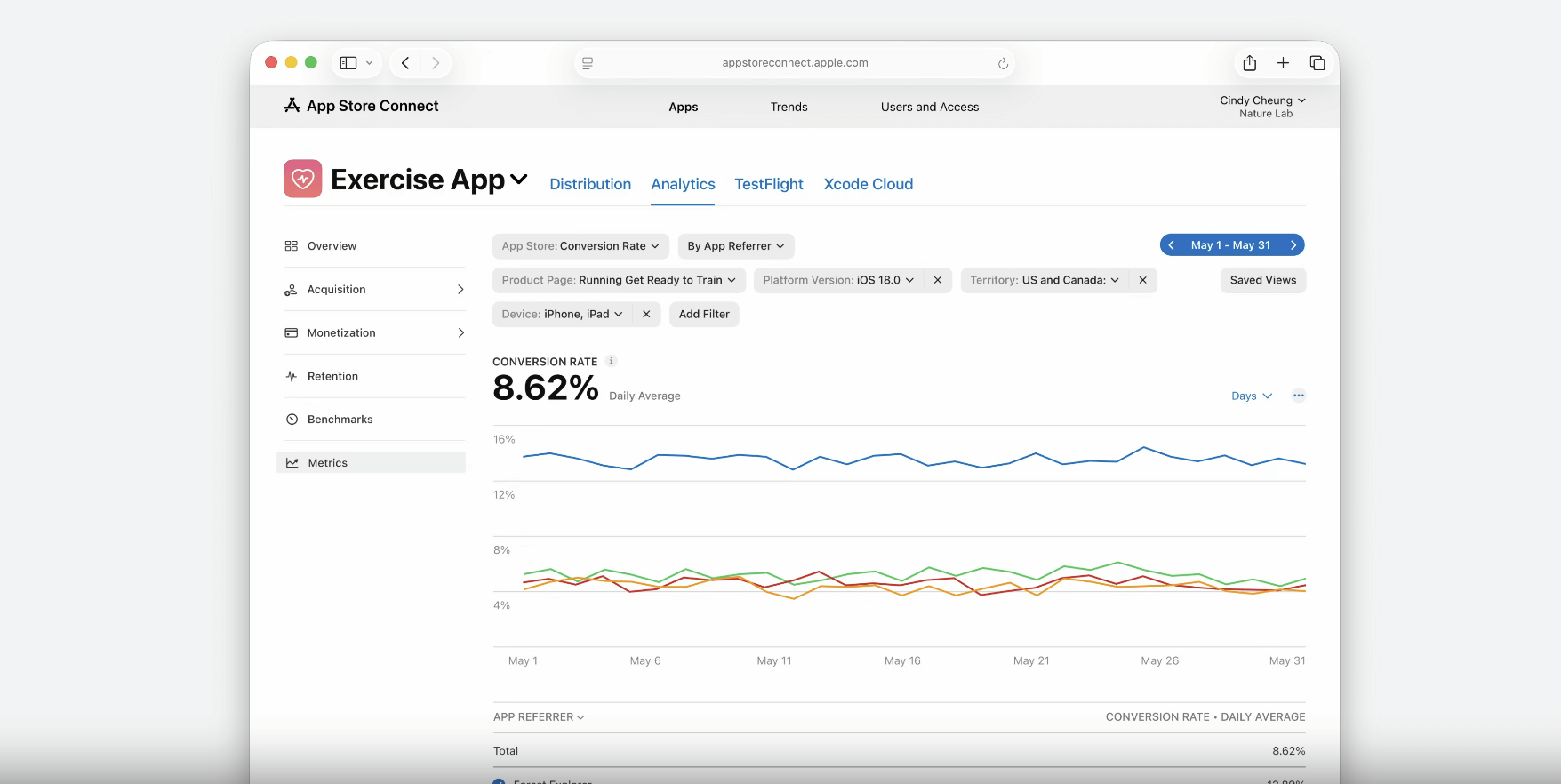Open Users and Access
Image resolution: width=1561 pixels, height=784 pixels.
[930, 107]
